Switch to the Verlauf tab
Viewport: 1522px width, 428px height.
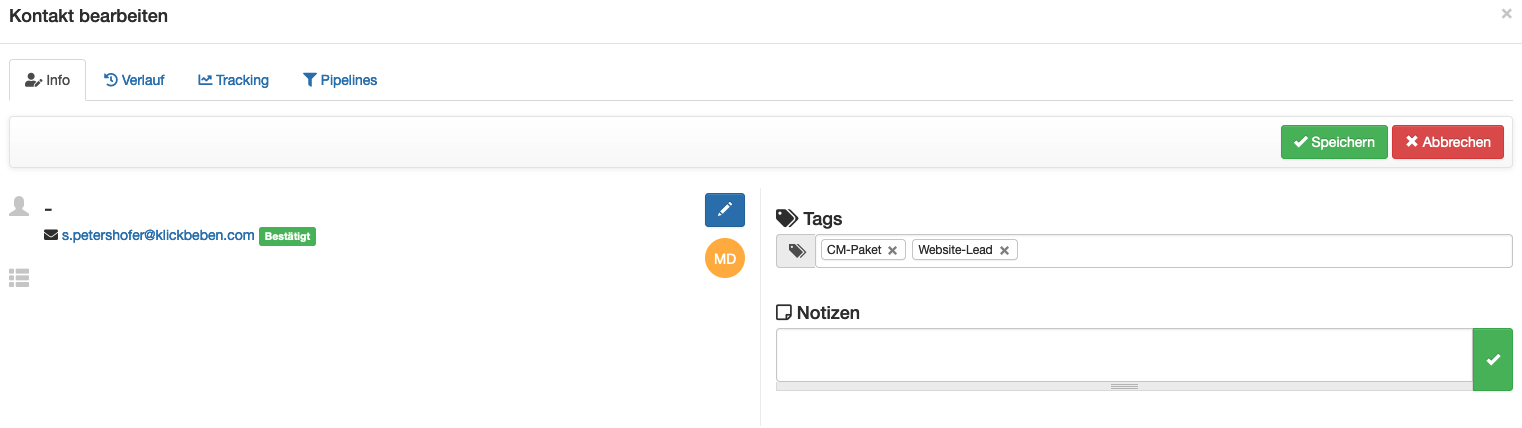click(134, 80)
